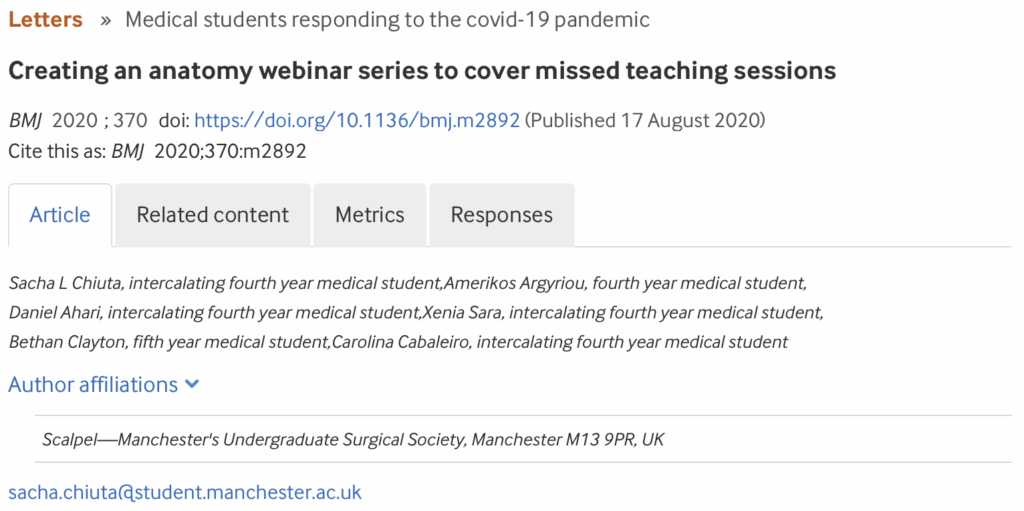Click the article title heading
Viewport: 1024px width, 511px height.
tap(422, 71)
